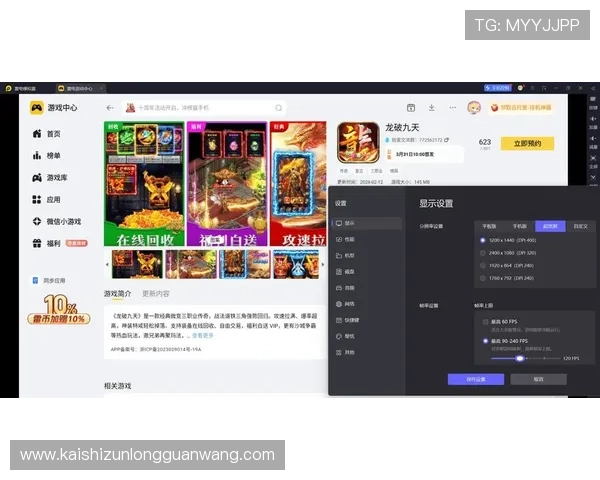Click the 立即预约 reserve button

pyautogui.click(x=527, y=144)
